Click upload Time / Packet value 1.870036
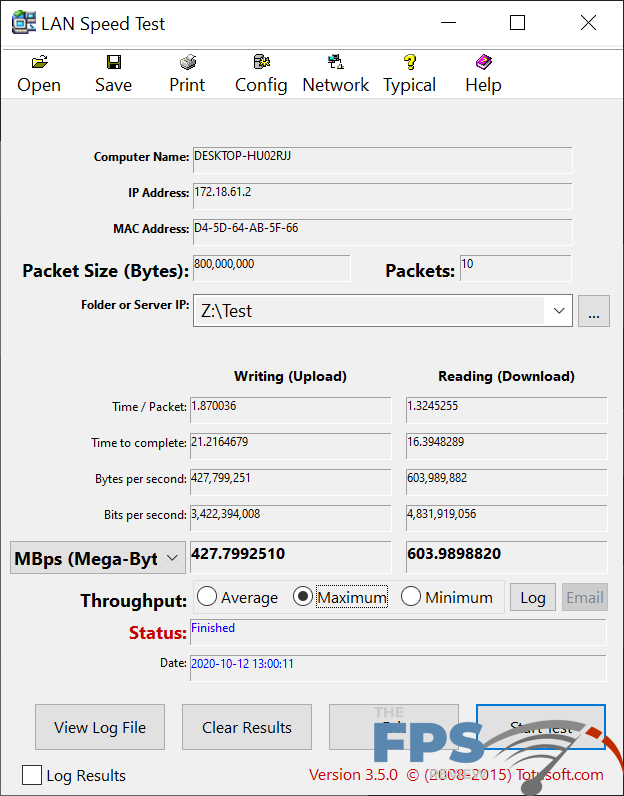 (291, 410)
